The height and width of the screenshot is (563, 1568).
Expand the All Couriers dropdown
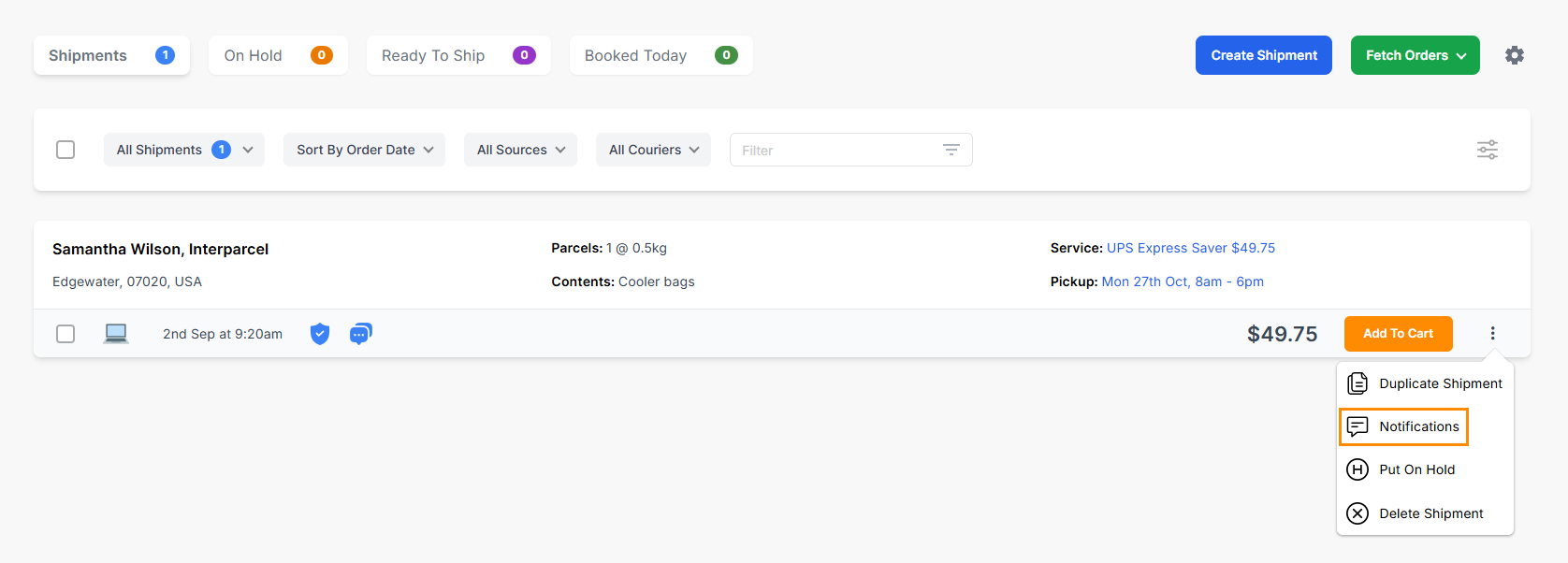pyautogui.click(x=653, y=150)
